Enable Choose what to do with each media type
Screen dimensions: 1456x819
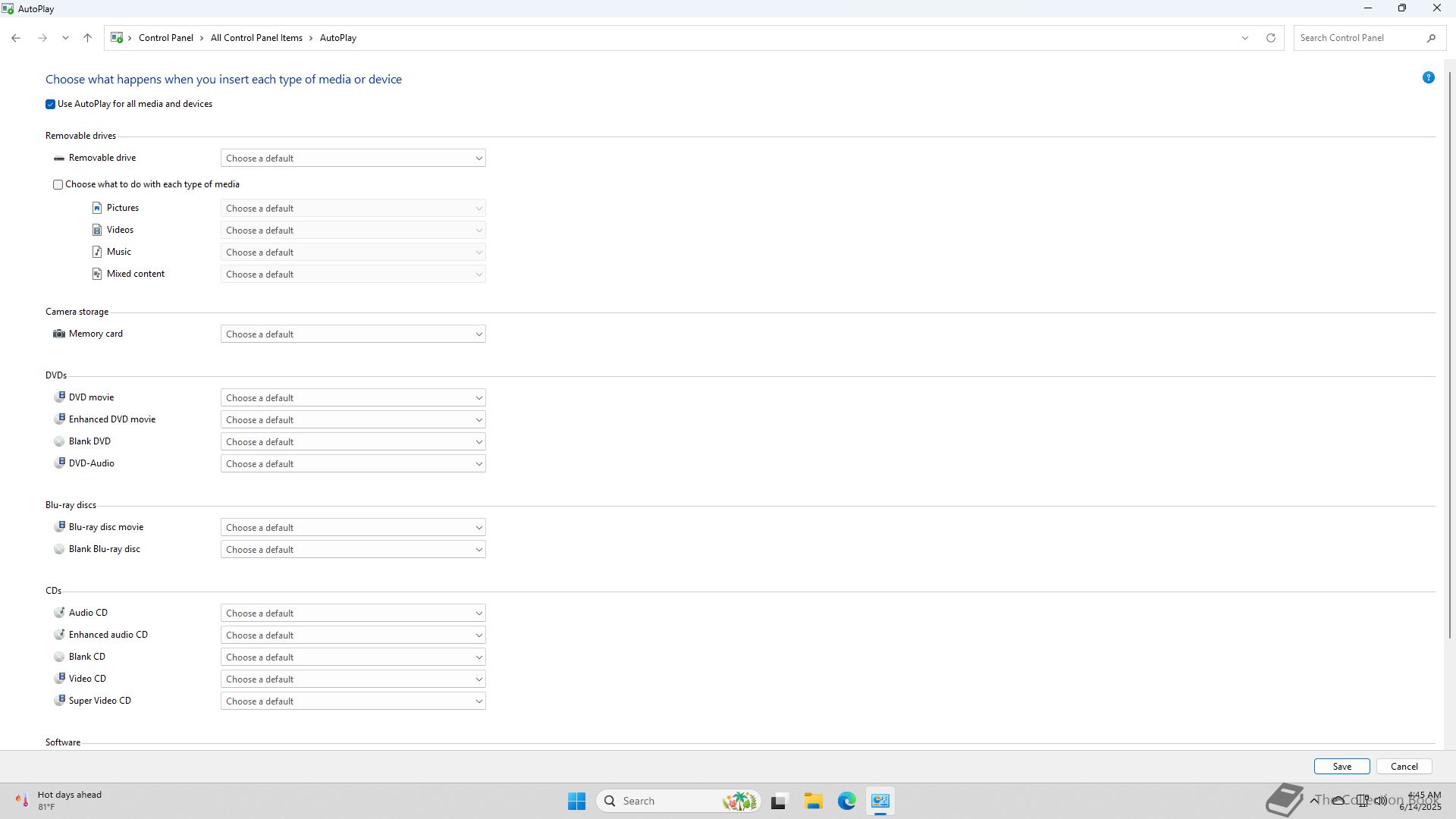(58, 185)
